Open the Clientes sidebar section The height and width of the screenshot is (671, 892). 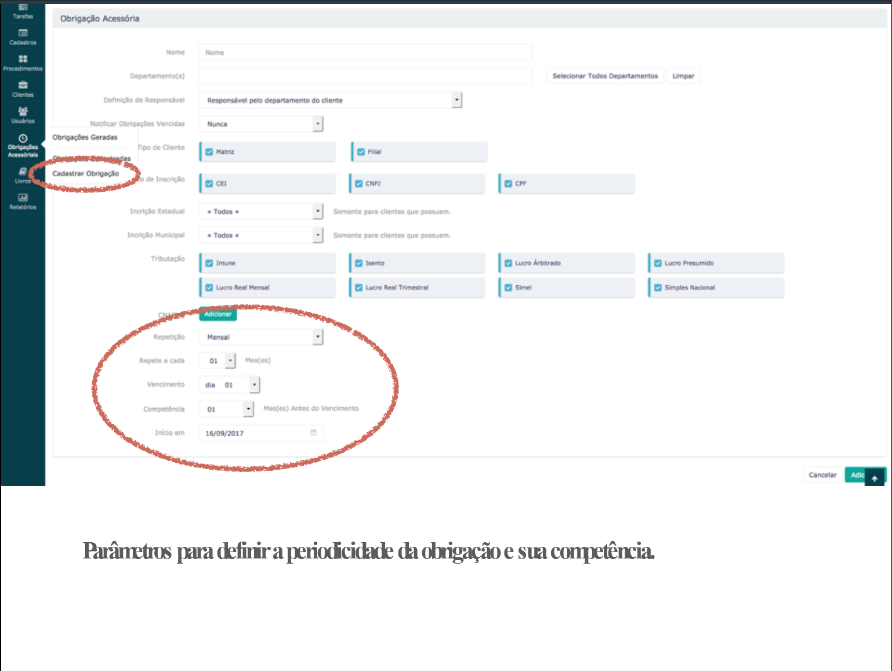coord(22,89)
